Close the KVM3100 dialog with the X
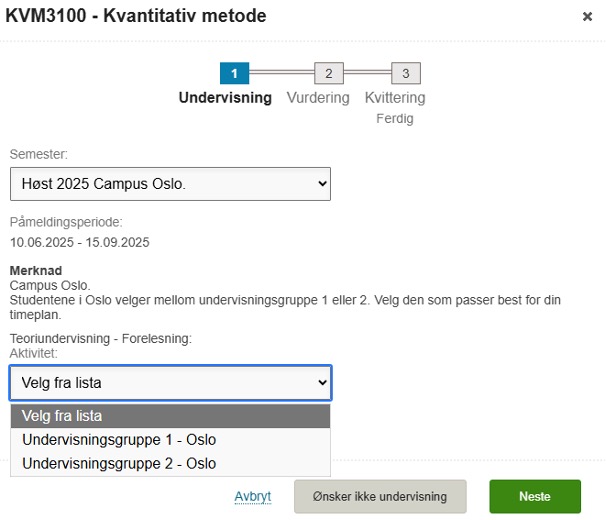This screenshot has height=520, width=606. click(x=587, y=17)
